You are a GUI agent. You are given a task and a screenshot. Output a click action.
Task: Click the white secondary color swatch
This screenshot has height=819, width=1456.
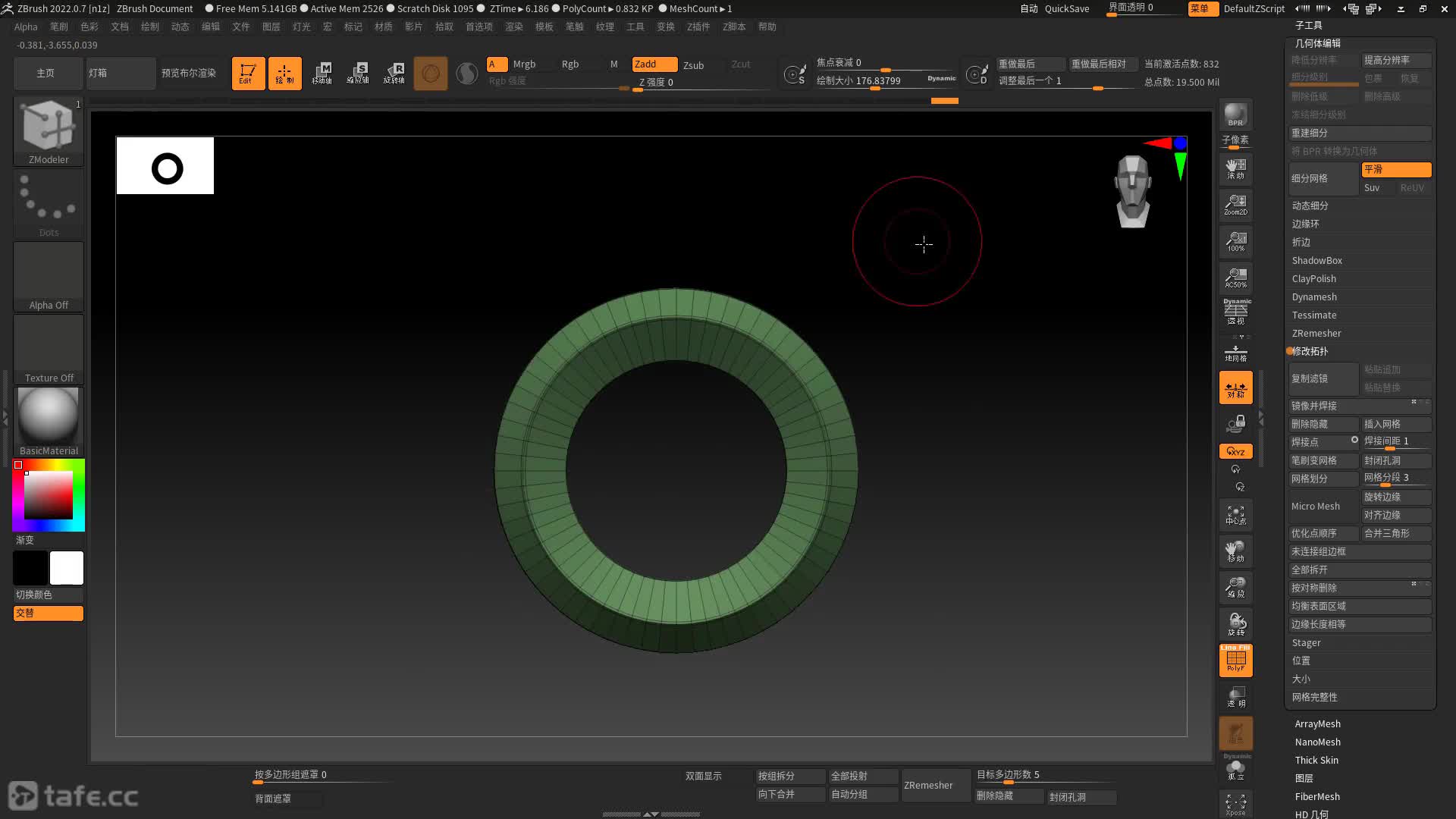[x=67, y=567]
